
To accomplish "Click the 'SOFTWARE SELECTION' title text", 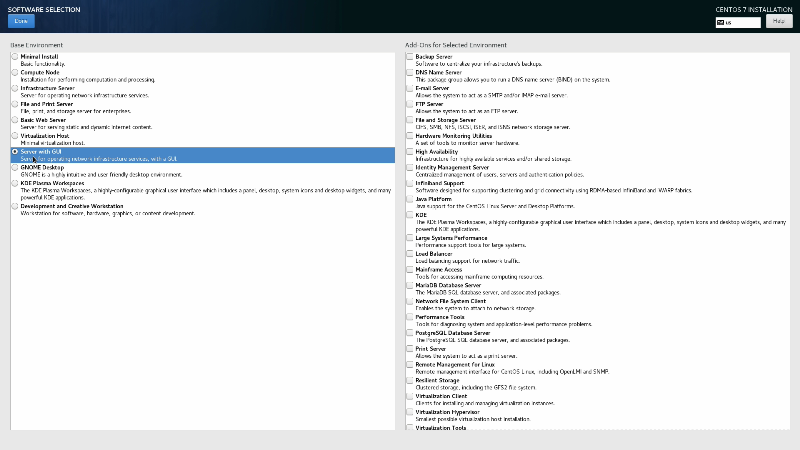I will pyautogui.click(x=44, y=9).
